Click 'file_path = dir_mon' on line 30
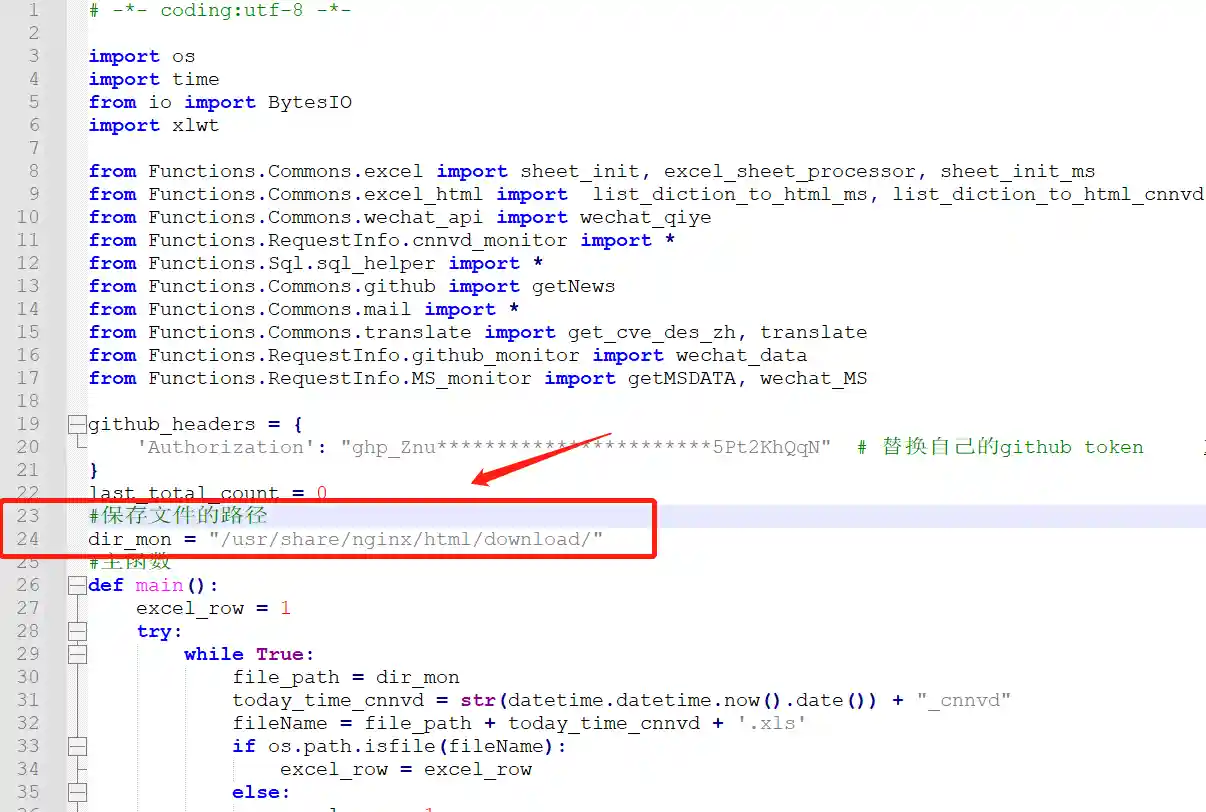The width and height of the screenshot is (1206, 812). [346, 677]
